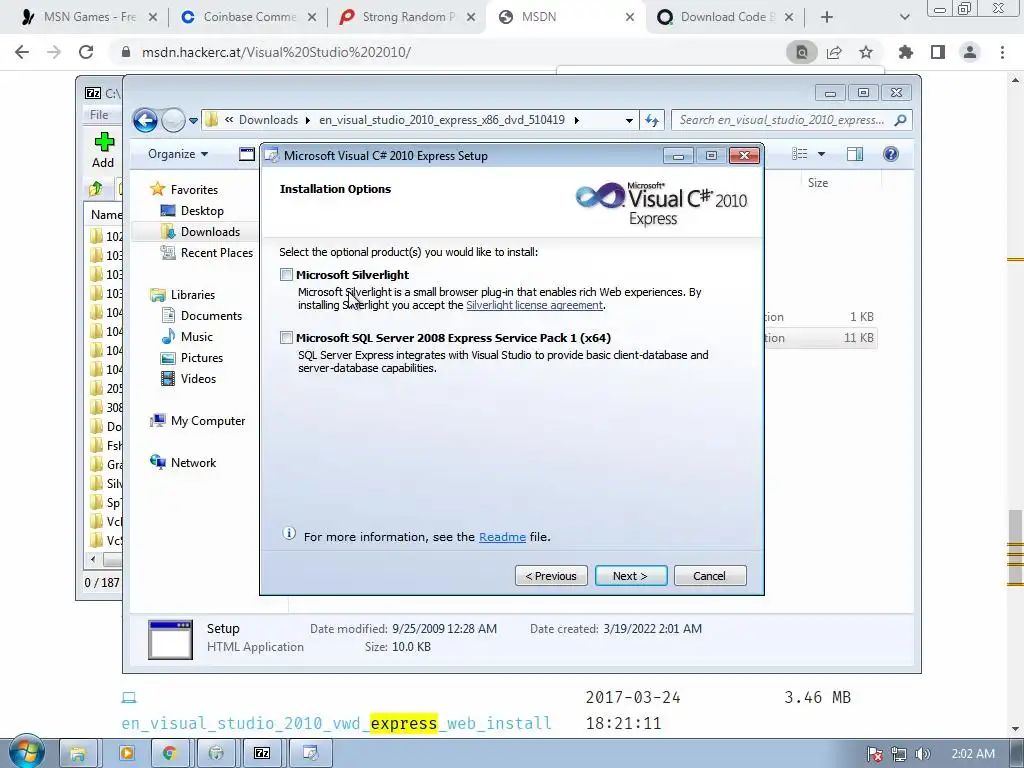Open the browser extensions puzzle icon
This screenshot has height=768, width=1024.
pos(906,52)
